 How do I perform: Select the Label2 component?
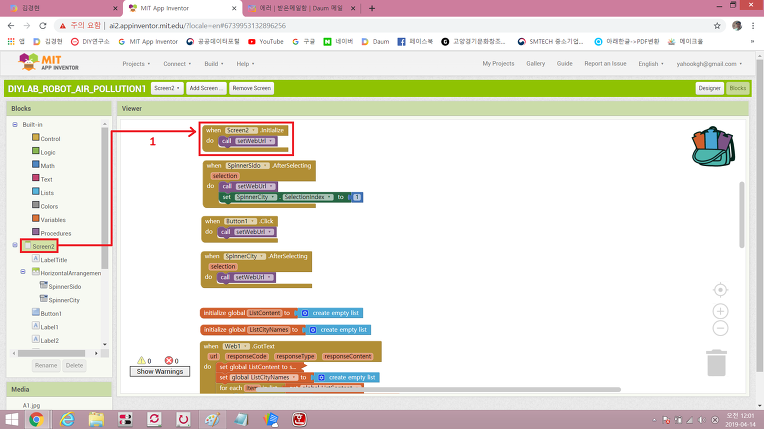point(45,340)
